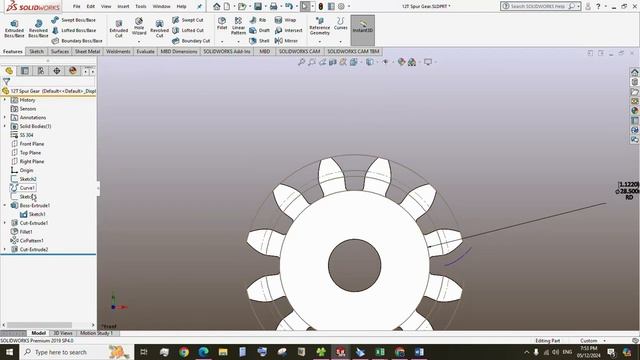Open Chrome from the taskbar
640x360 pixels.
coord(184,352)
